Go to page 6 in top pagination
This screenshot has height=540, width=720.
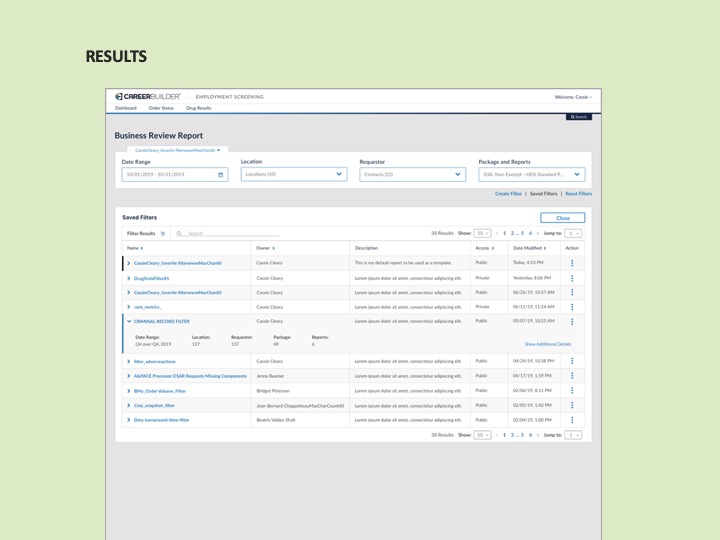tap(530, 234)
